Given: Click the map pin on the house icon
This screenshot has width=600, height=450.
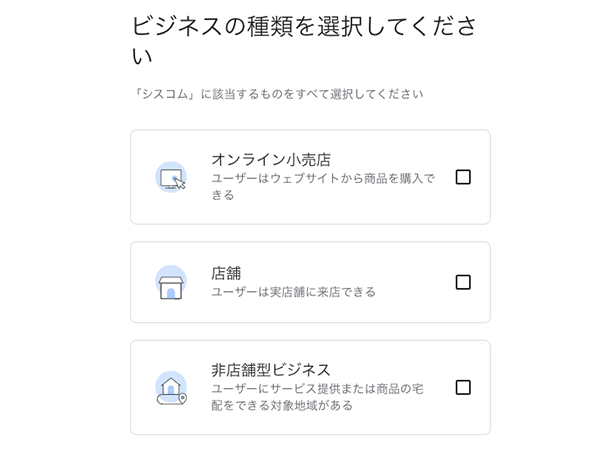Looking at the screenshot, I should coord(183,401).
